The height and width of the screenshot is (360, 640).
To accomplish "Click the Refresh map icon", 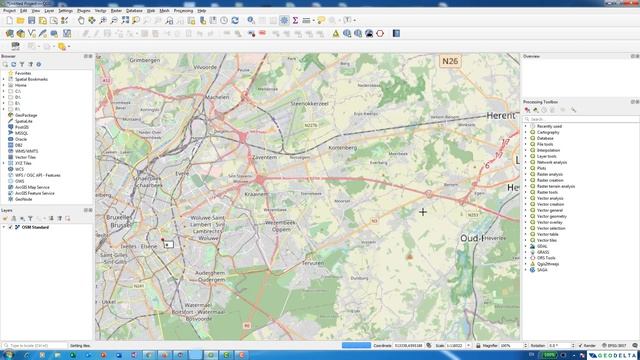I will coord(235,20).
